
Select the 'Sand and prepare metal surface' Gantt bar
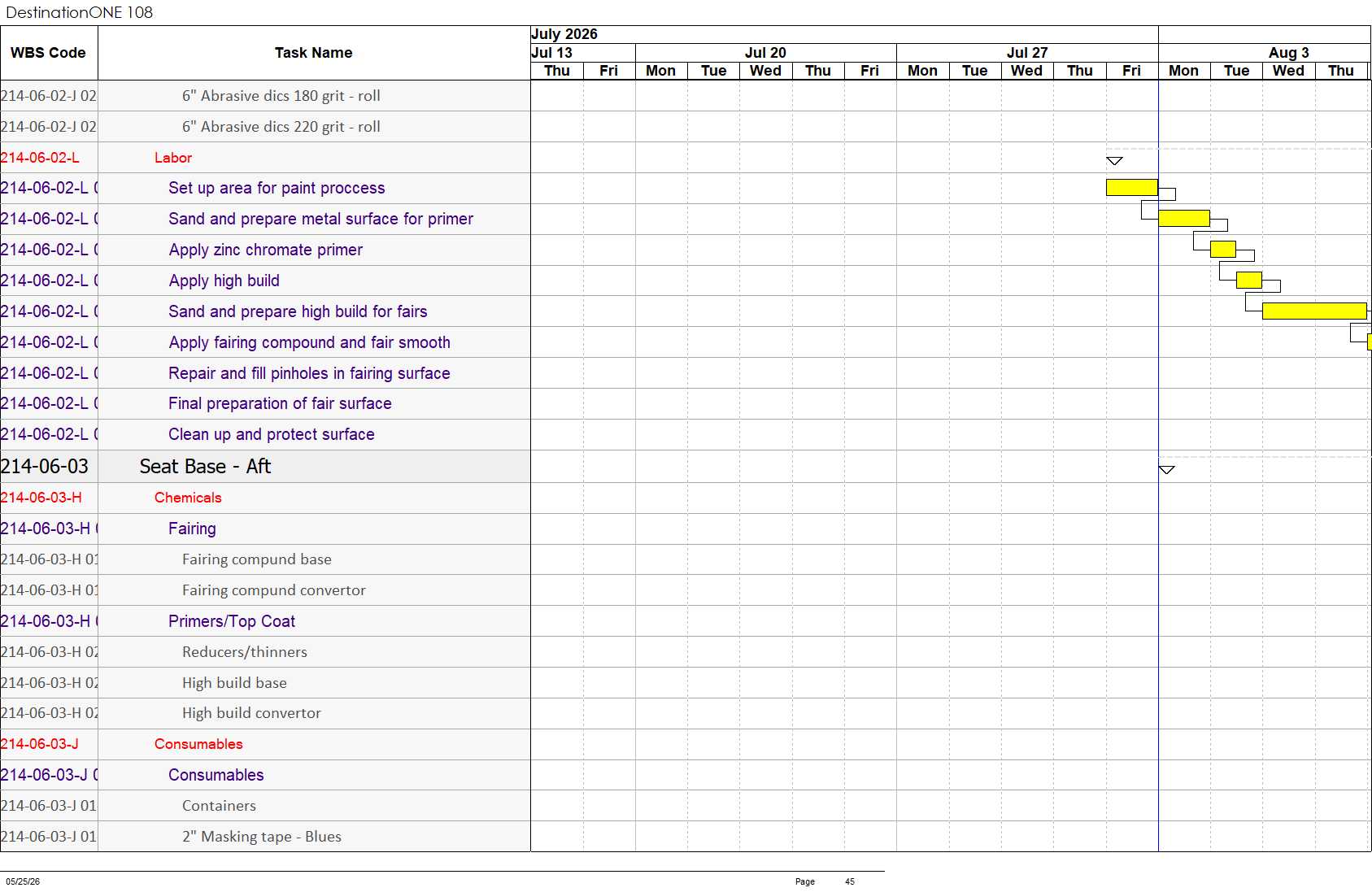1183,218
